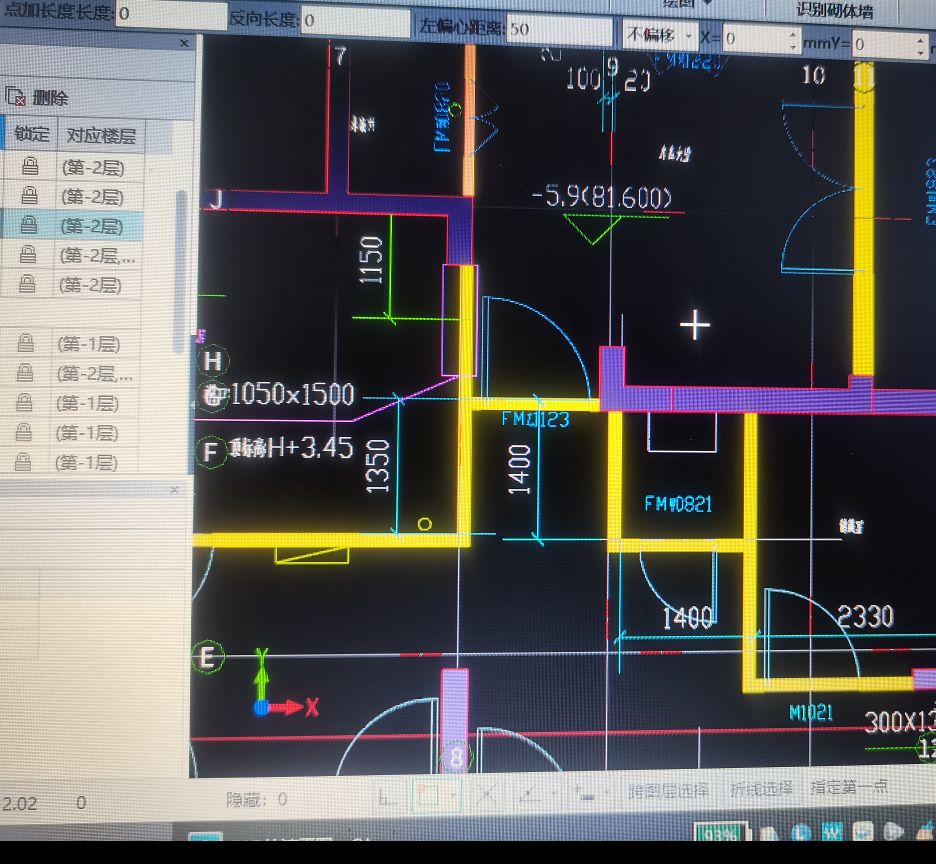Click the J axis label
Viewport: 936px width, 864px height.
coord(215,199)
